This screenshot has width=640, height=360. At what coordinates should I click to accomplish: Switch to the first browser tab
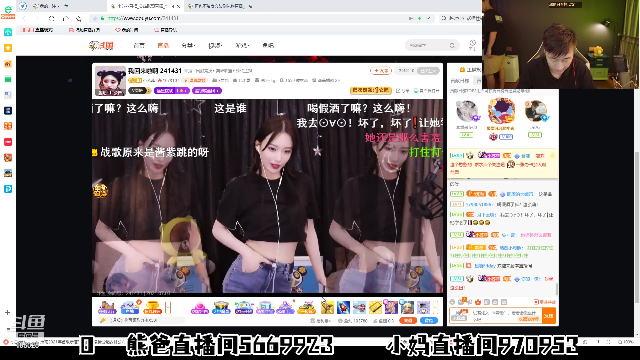pos(61,6)
